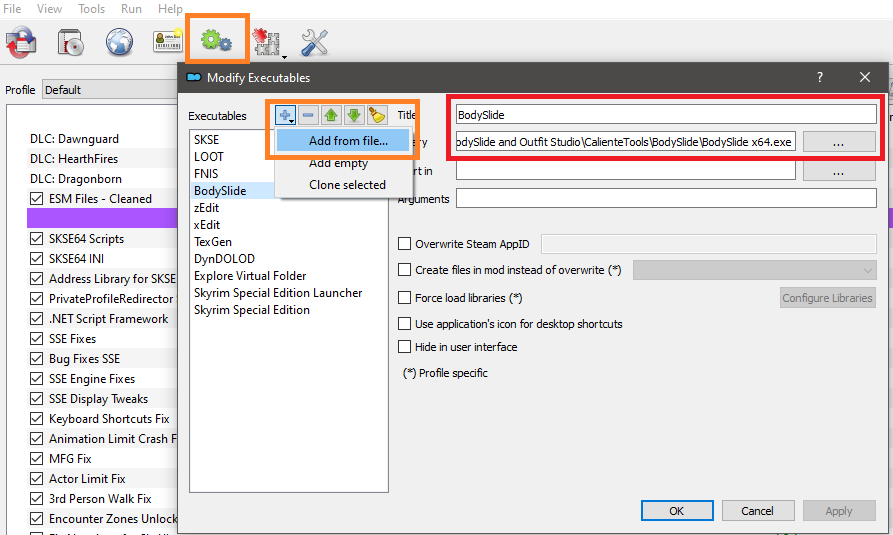Open the Profiles ID card toolbar icon
Image resolution: width=893 pixels, height=535 pixels.
168,41
